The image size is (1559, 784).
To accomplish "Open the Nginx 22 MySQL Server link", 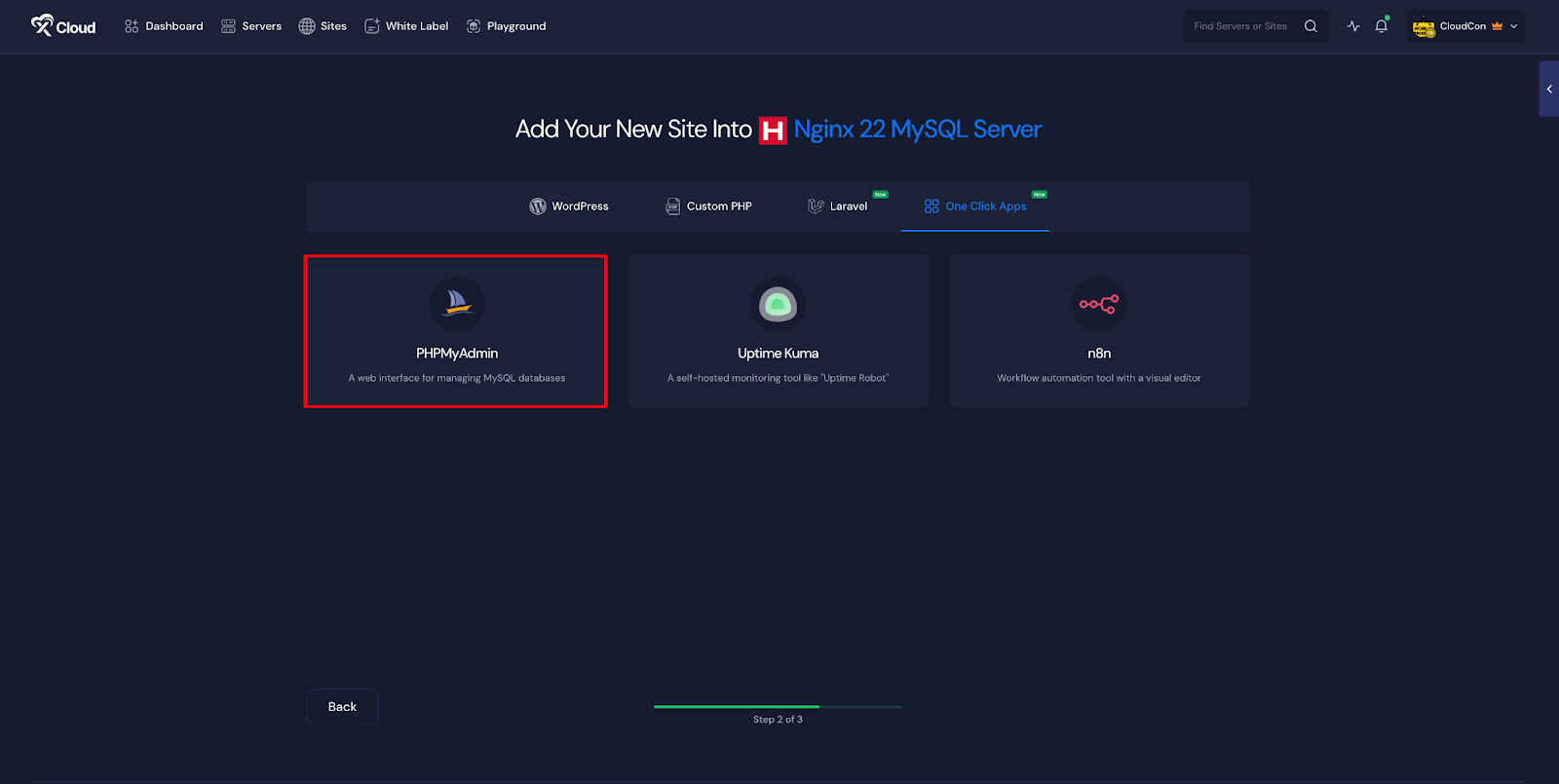I will pos(917,130).
